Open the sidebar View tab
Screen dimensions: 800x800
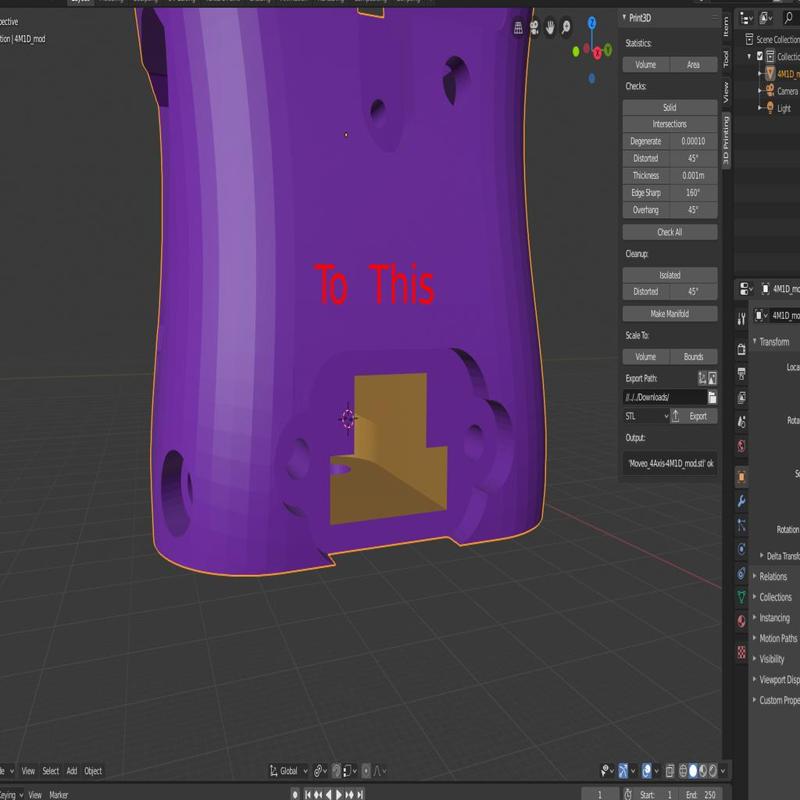tap(726, 92)
